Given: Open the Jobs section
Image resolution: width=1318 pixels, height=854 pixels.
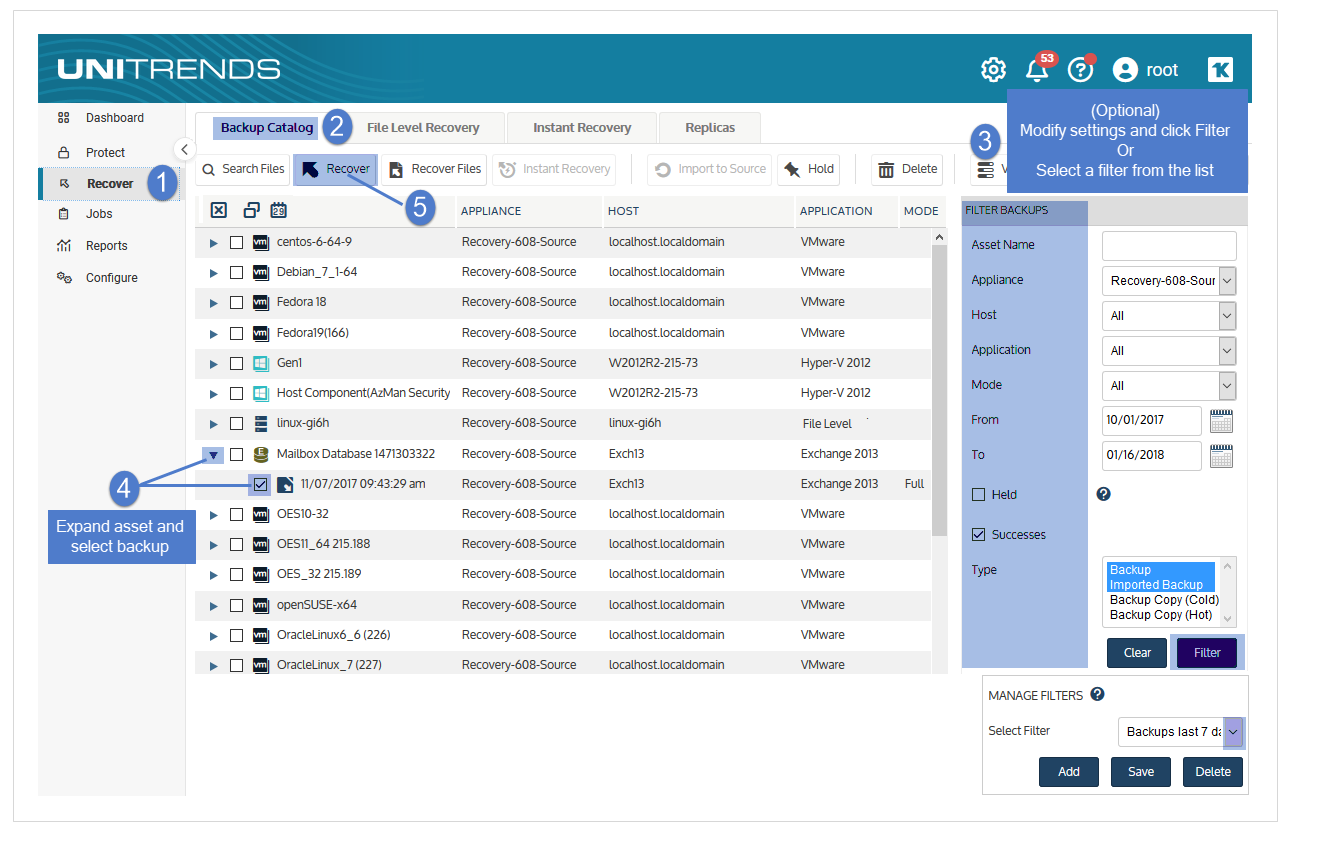Looking at the screenshot, I should click(x=99, y=214).
